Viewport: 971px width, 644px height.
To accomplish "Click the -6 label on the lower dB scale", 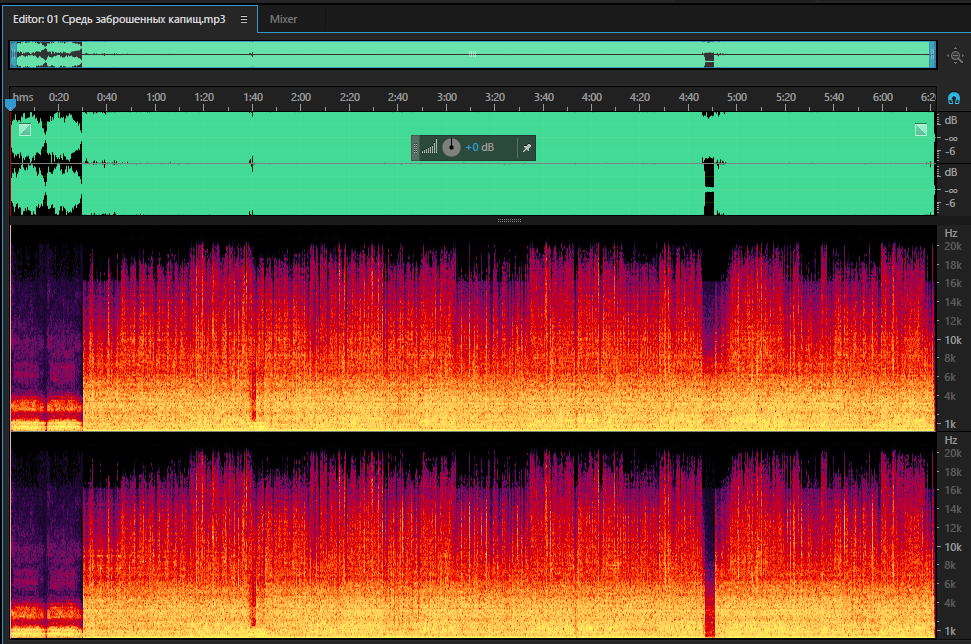I will click(951, 203).
